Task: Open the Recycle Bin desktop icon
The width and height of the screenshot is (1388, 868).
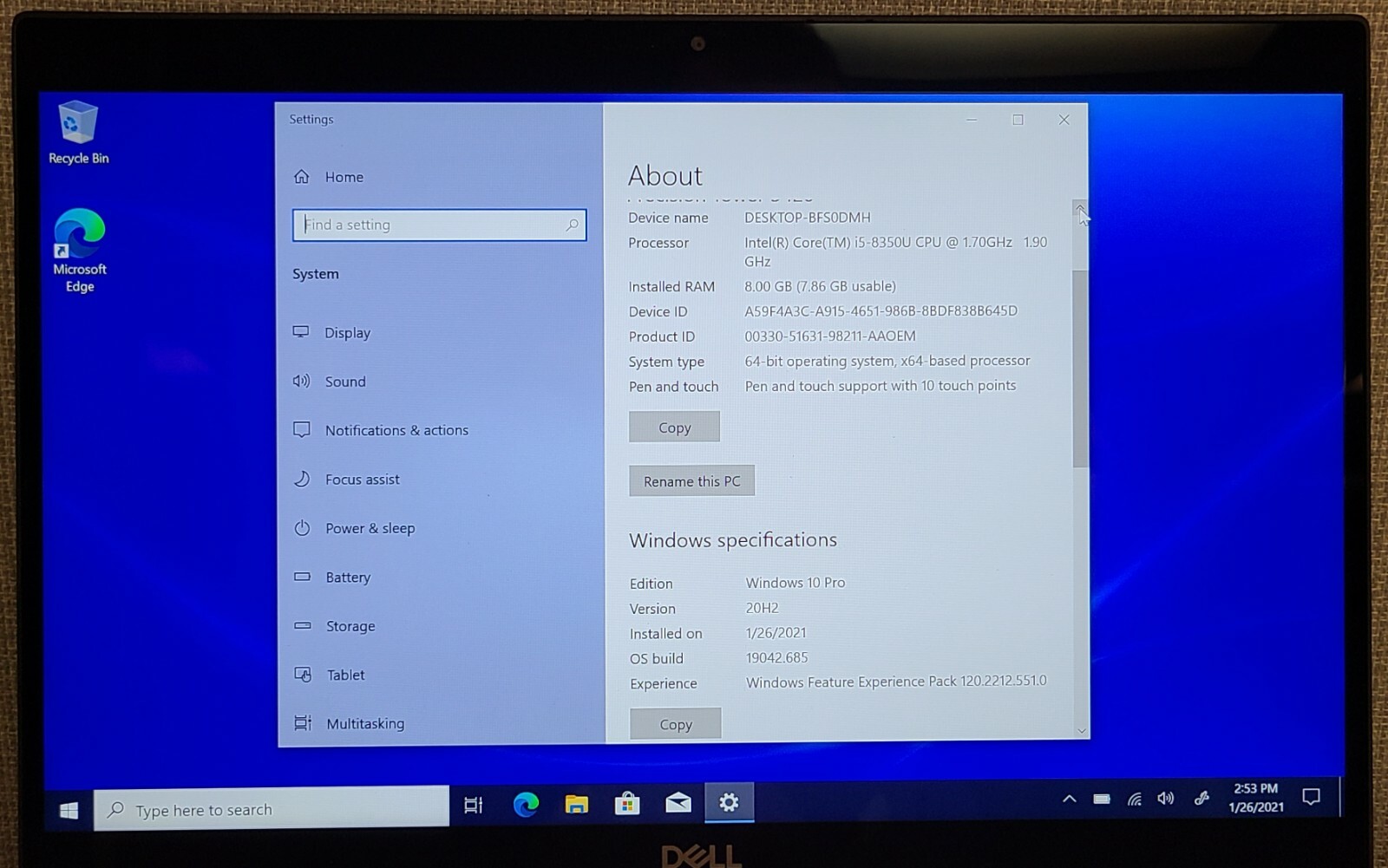Action: (x=78, y=133)
